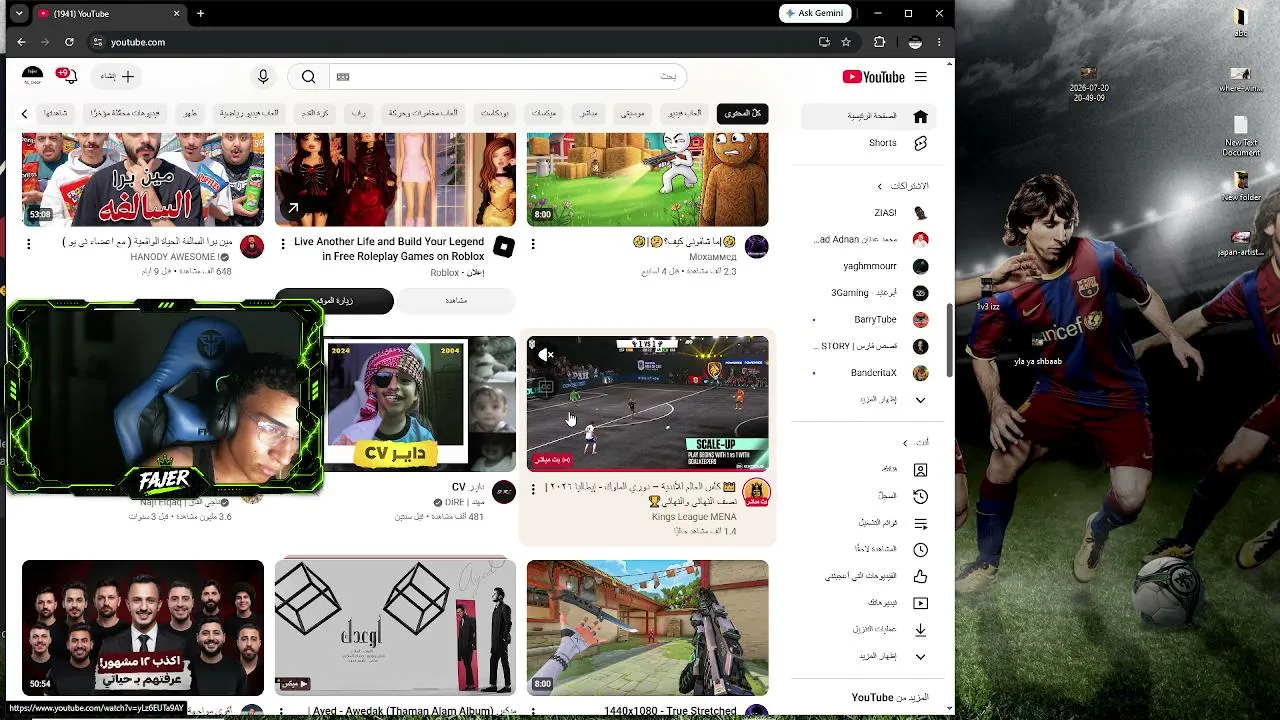Bookmark this page with the star icon
The height and width of the screenshot is (720, 1280).
point(846,42)
